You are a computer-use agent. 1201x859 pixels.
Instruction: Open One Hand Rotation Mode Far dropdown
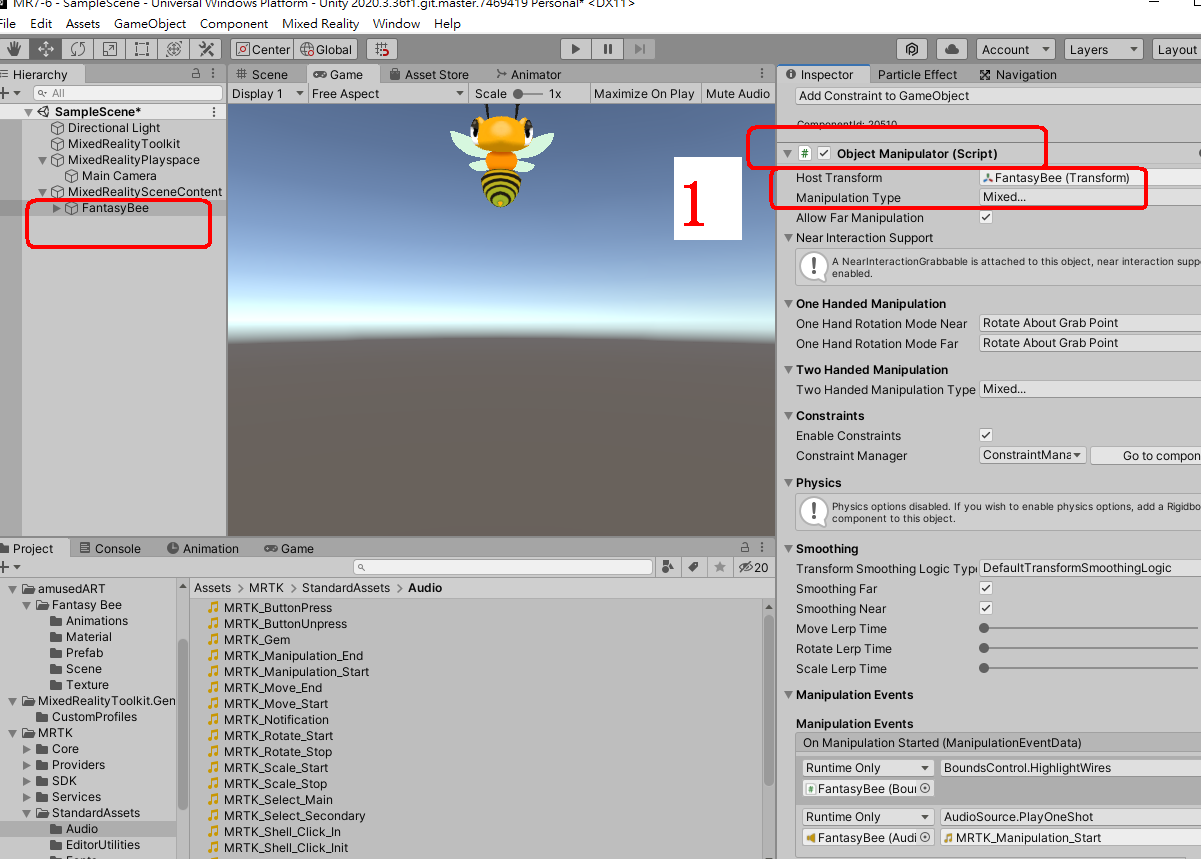(x=1090, y=343)
